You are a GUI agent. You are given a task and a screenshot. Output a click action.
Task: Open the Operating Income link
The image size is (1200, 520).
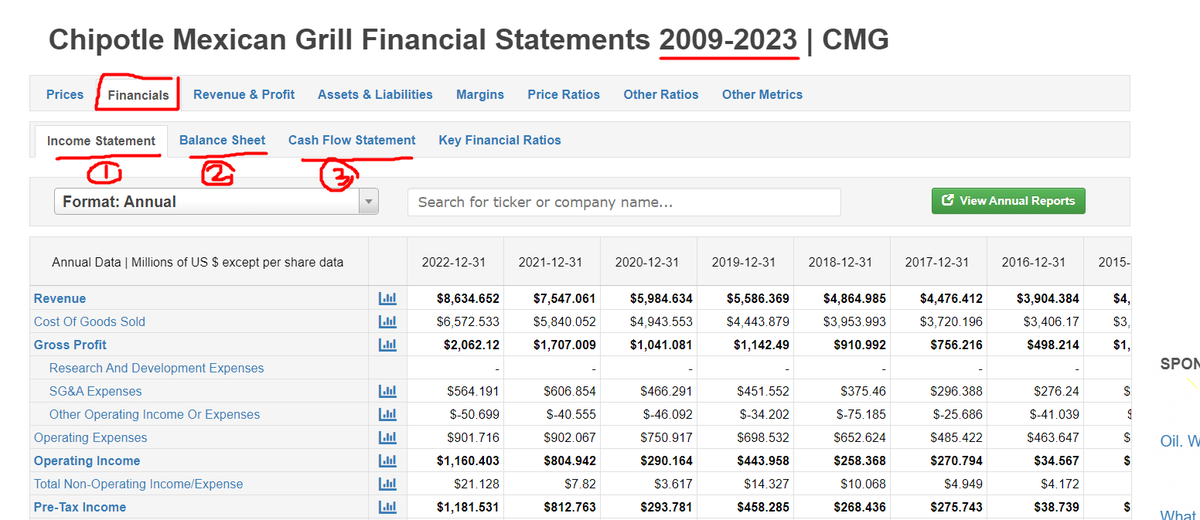[x=87, y=461]
